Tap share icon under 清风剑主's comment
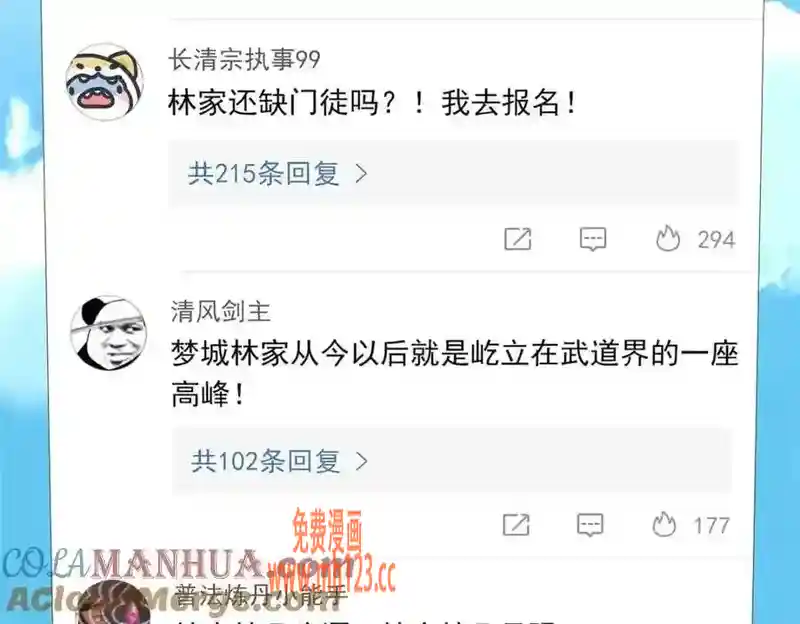This screenshot has width=800, height=624. (x=516, y=525)
